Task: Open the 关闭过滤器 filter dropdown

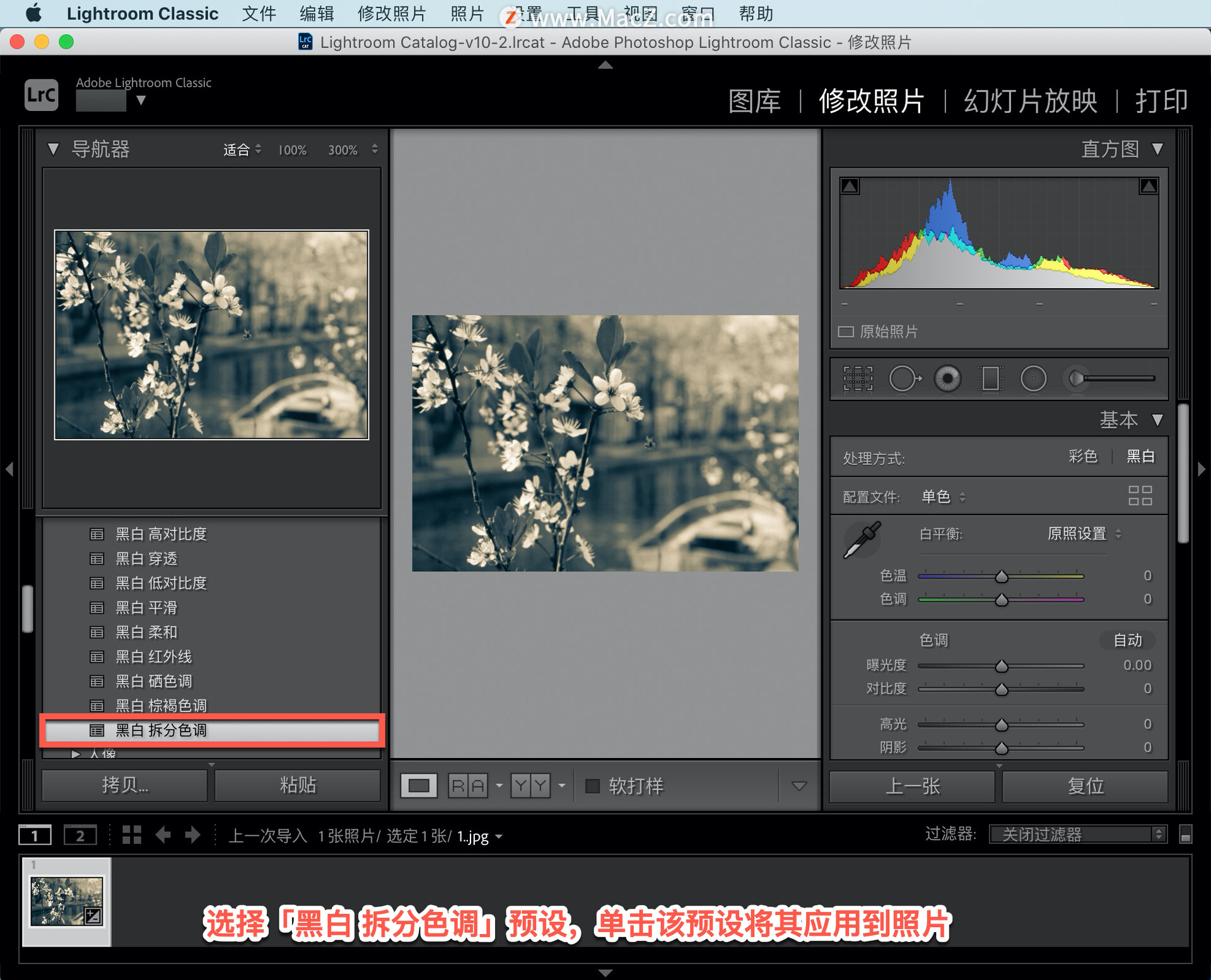Action: point(1078,834)
